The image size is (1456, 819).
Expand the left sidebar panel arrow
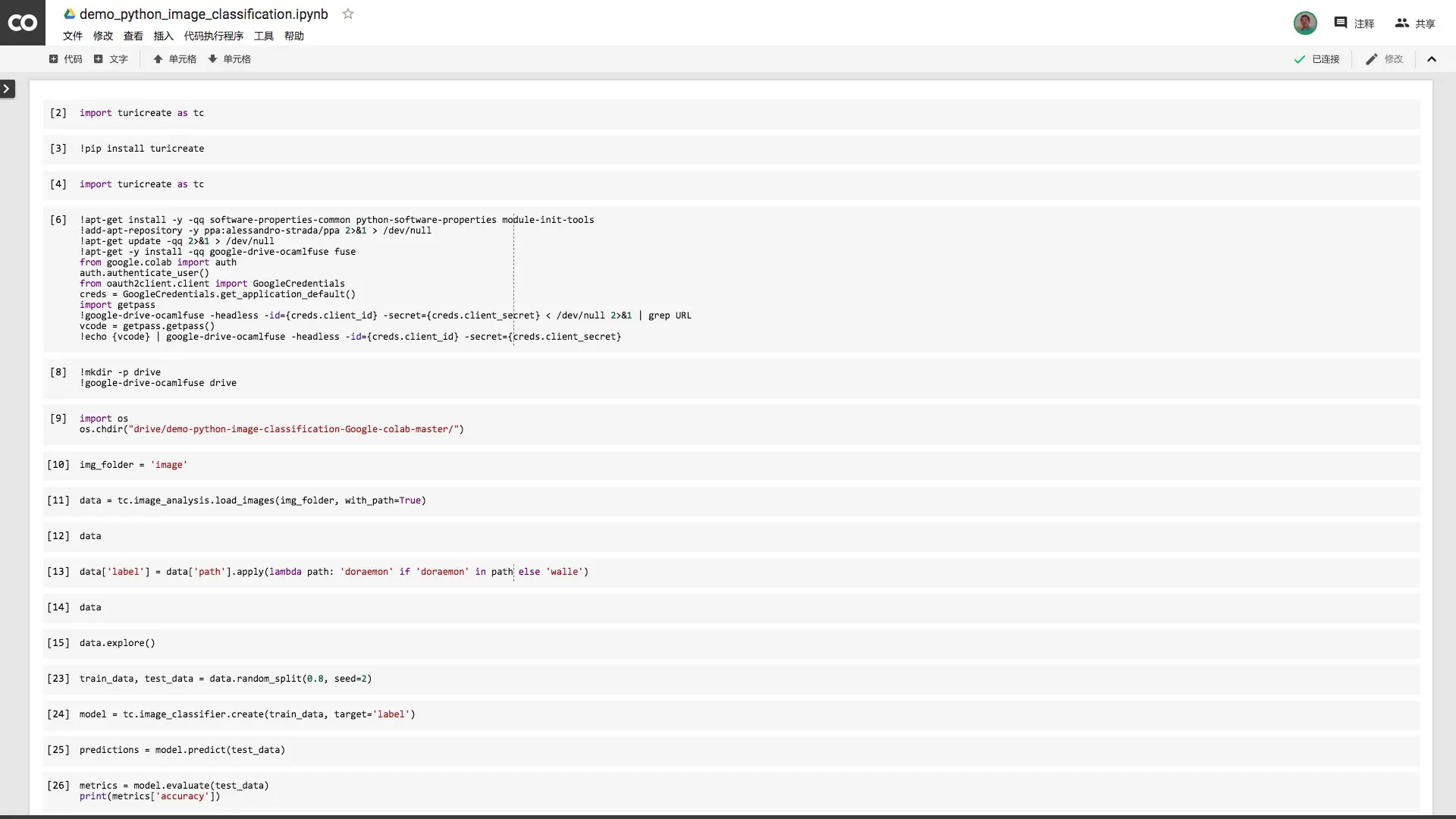click(8, 89)
